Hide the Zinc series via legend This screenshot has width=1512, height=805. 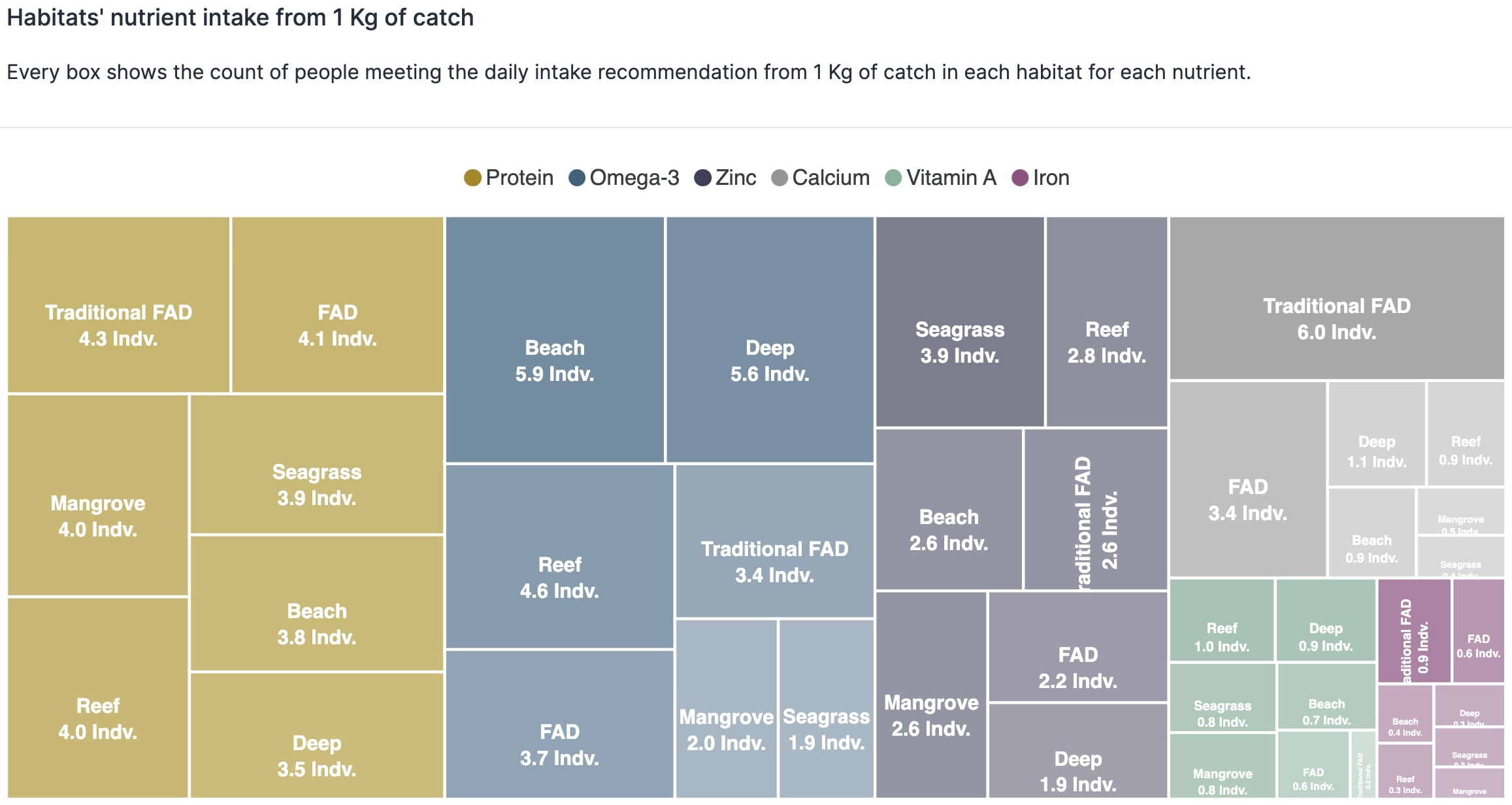tap(725, 178)
